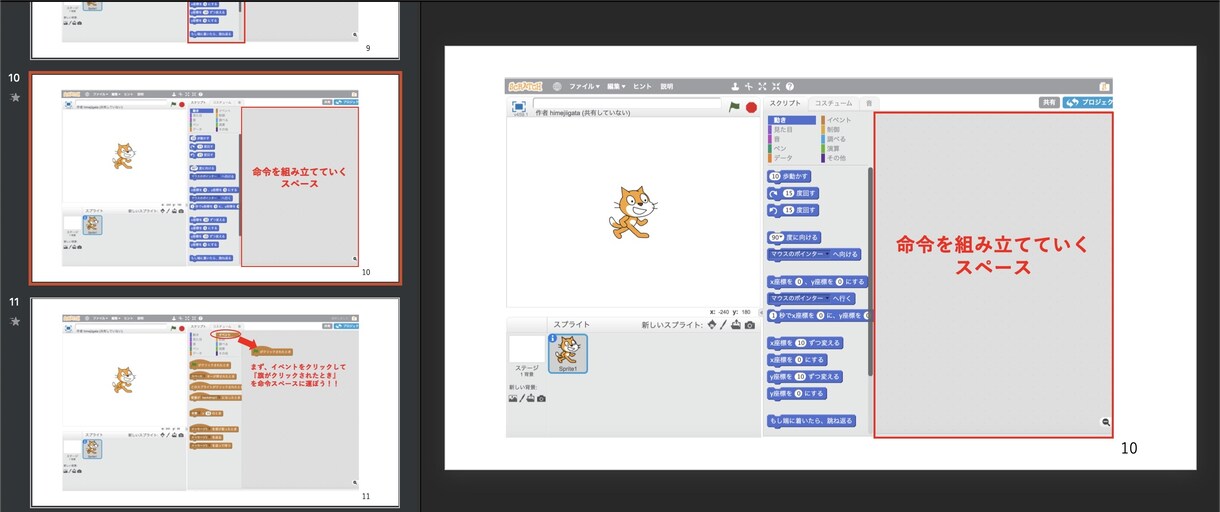This screenshot has height=512, width=1220.
Task: Click the shrink sprite icon on main slide
Action: coord(775,87)
